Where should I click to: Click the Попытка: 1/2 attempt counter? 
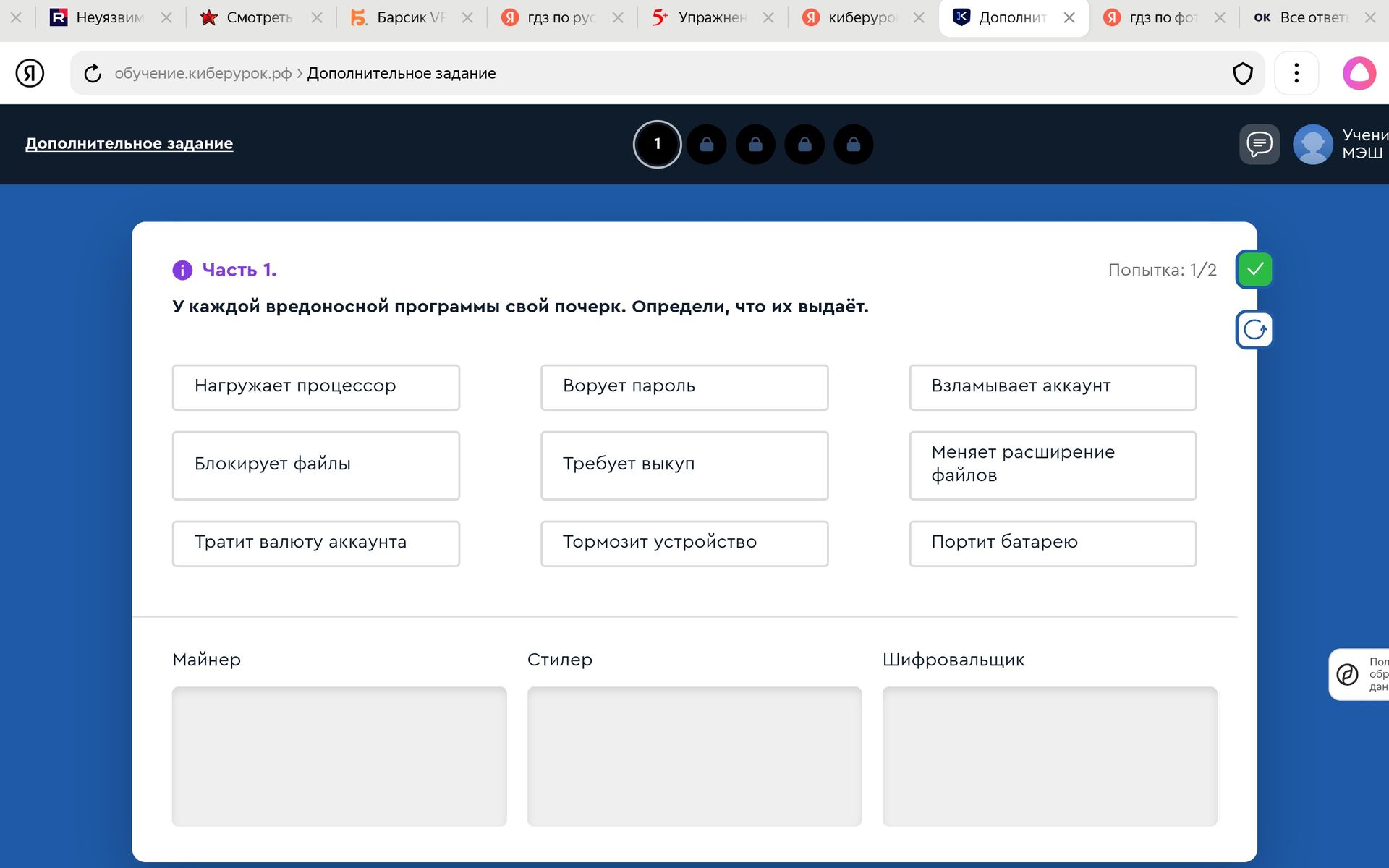[x=1162, y=270]
